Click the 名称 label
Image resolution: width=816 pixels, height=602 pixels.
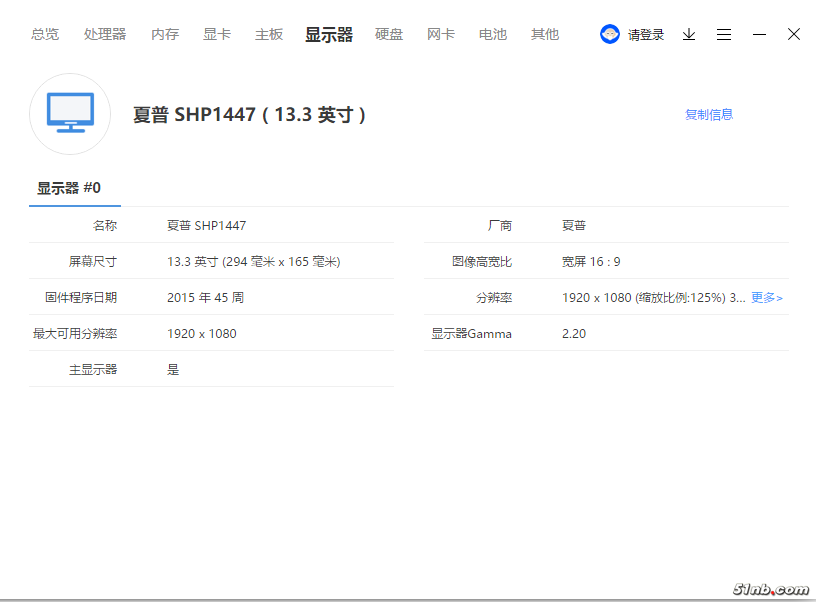pos(105,226)
